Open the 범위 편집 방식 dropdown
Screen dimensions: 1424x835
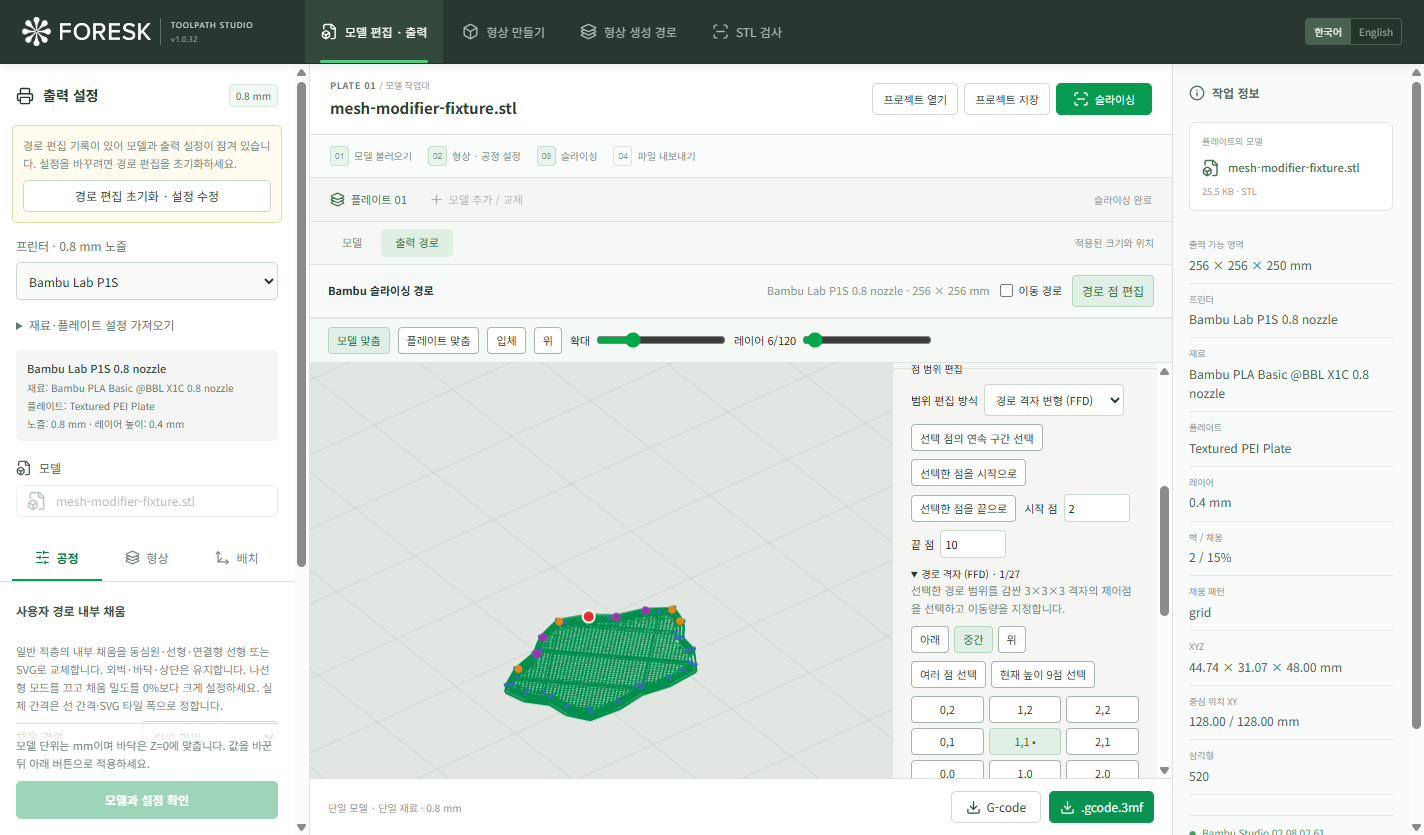click(x=1054, y=400)
